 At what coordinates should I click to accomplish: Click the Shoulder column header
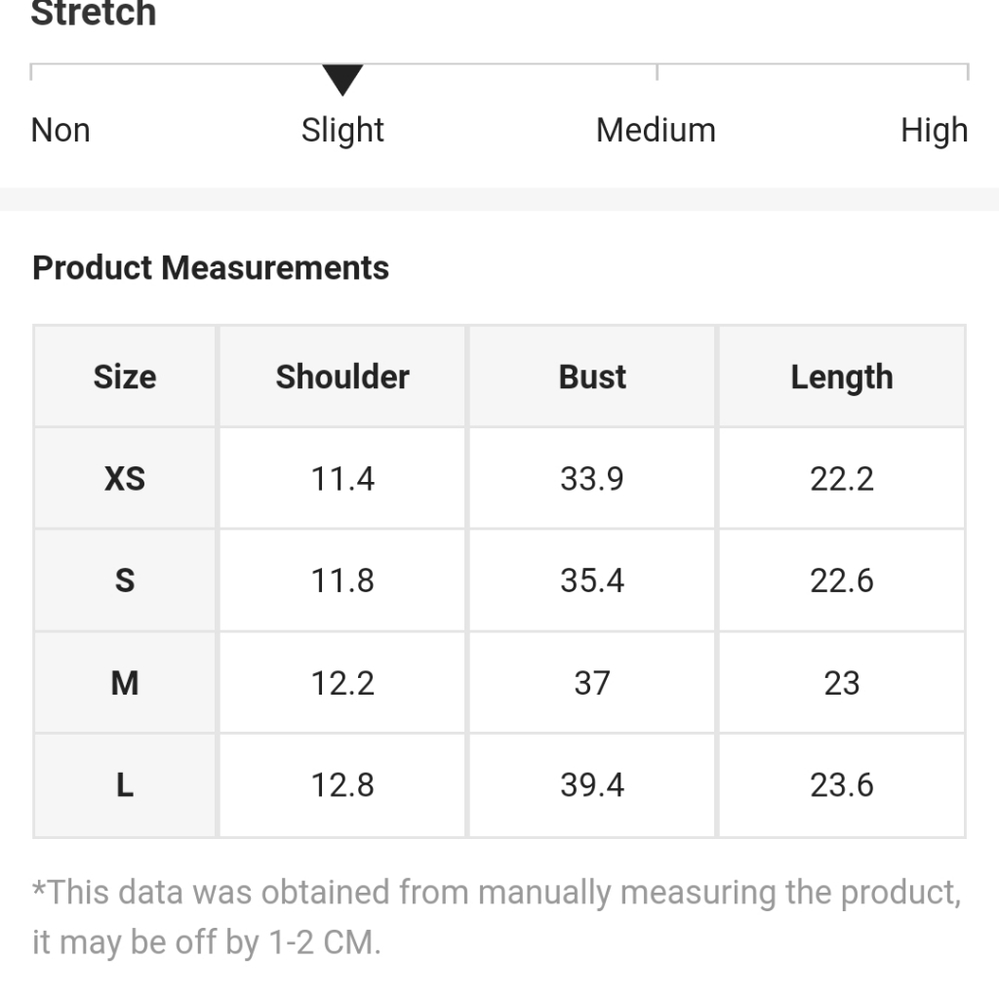tap(343, 377)
